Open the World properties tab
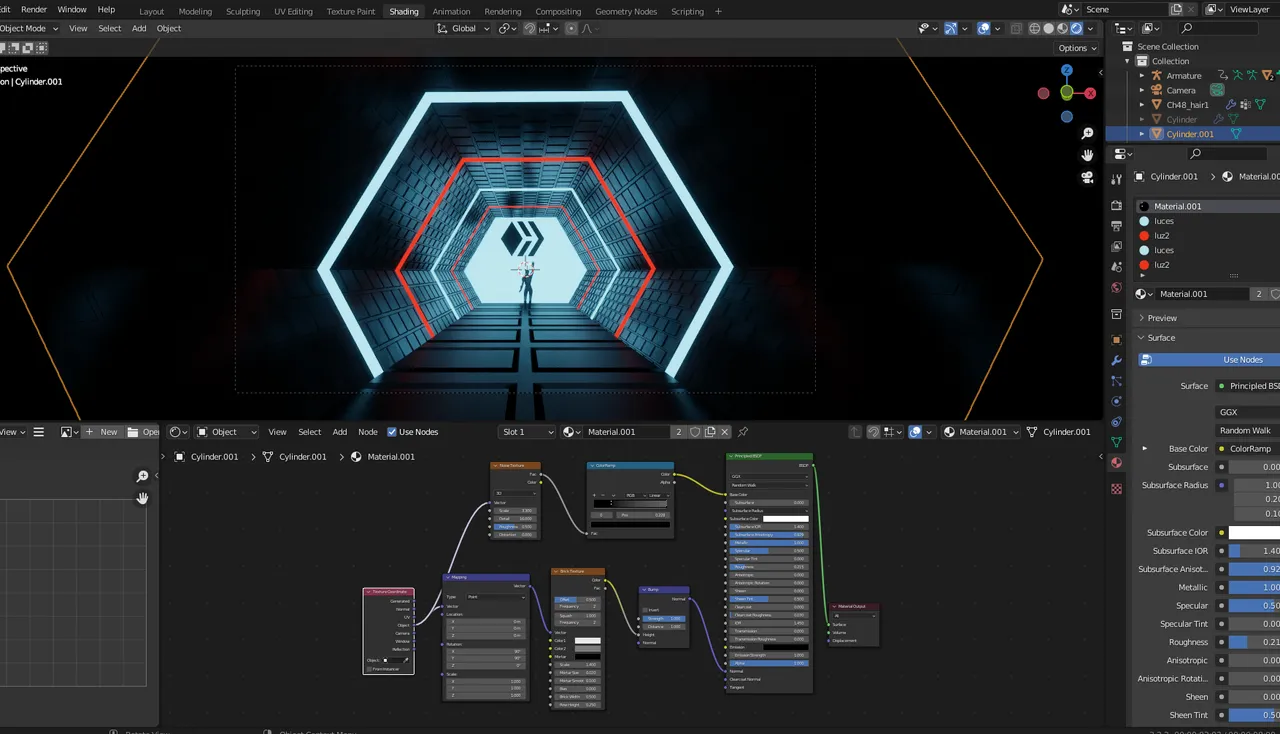1280x734 pixels. click(x=1117, y=288)
